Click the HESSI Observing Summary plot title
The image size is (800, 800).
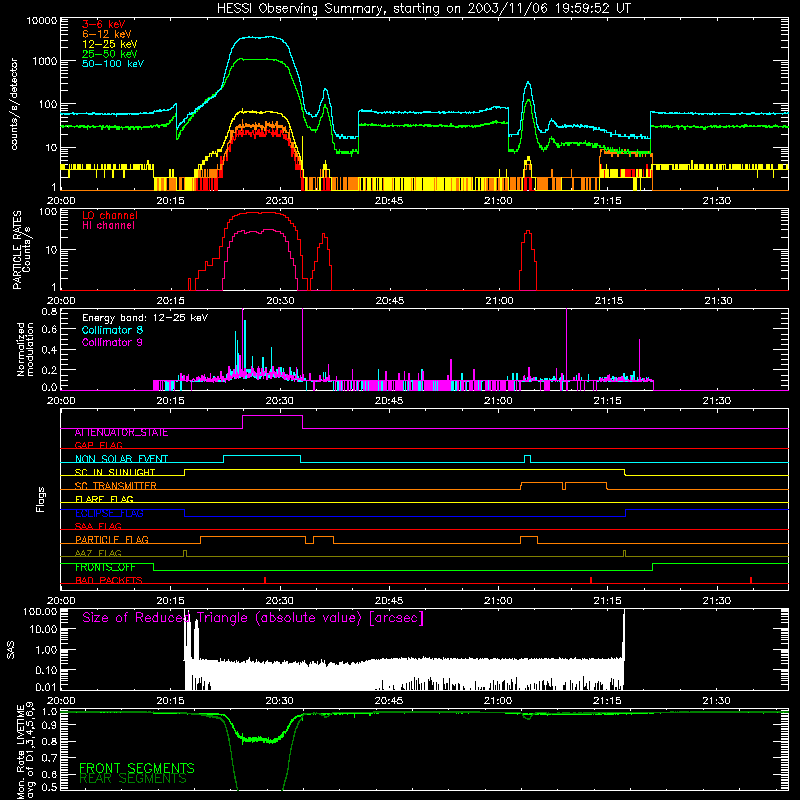(x=423, y=9)
